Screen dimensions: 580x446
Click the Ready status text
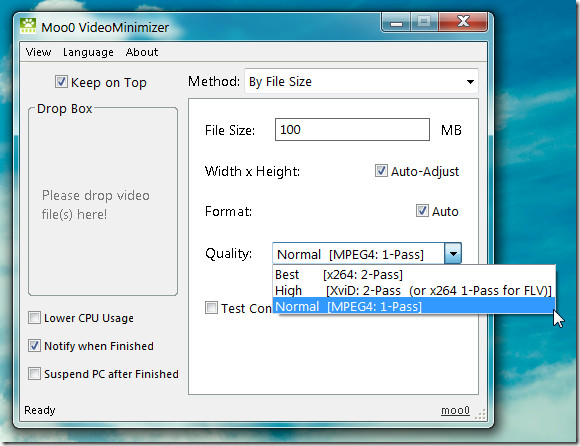(40, 410)
